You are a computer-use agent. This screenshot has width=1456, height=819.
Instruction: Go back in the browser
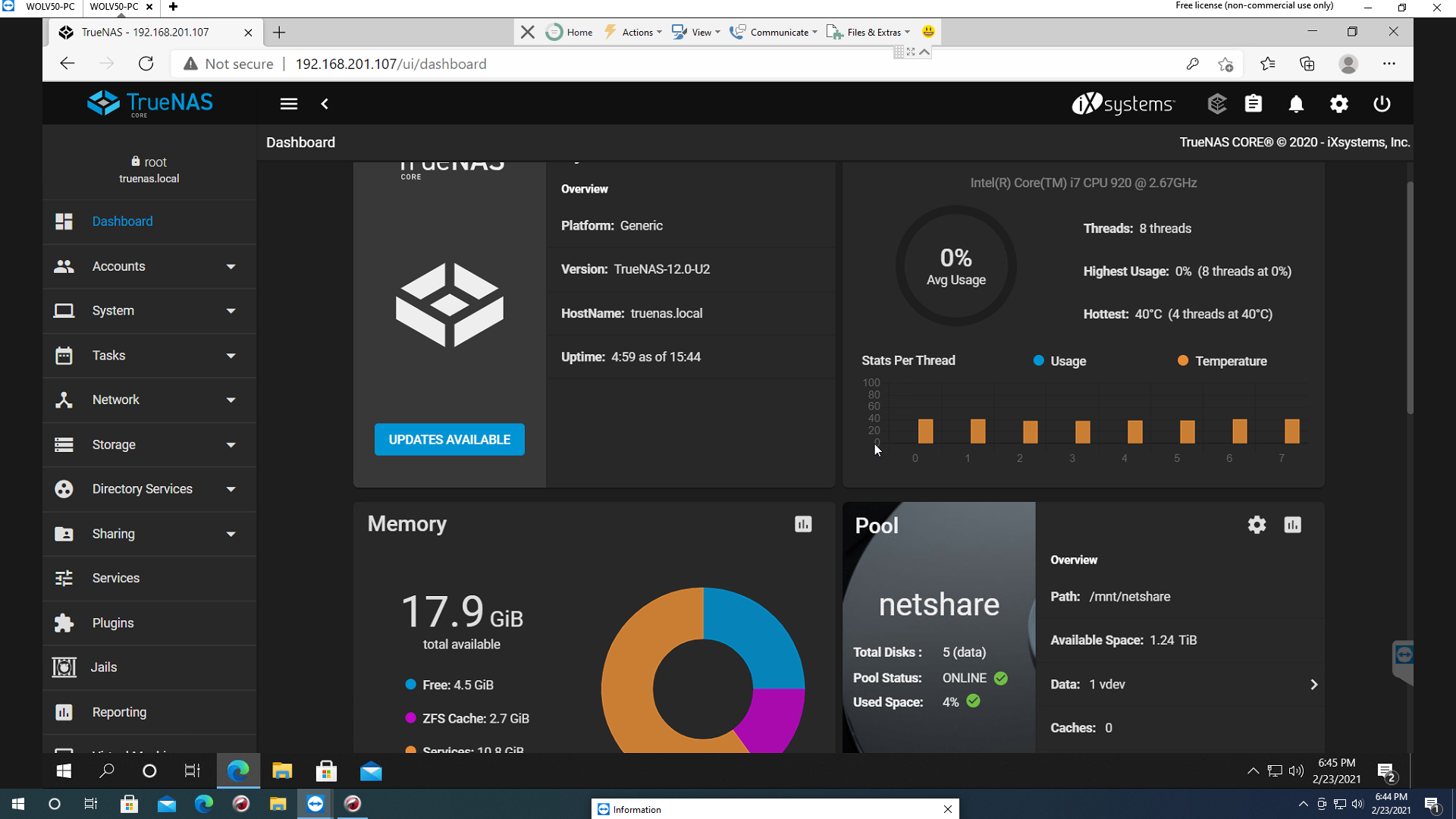[x=67, y=64]
